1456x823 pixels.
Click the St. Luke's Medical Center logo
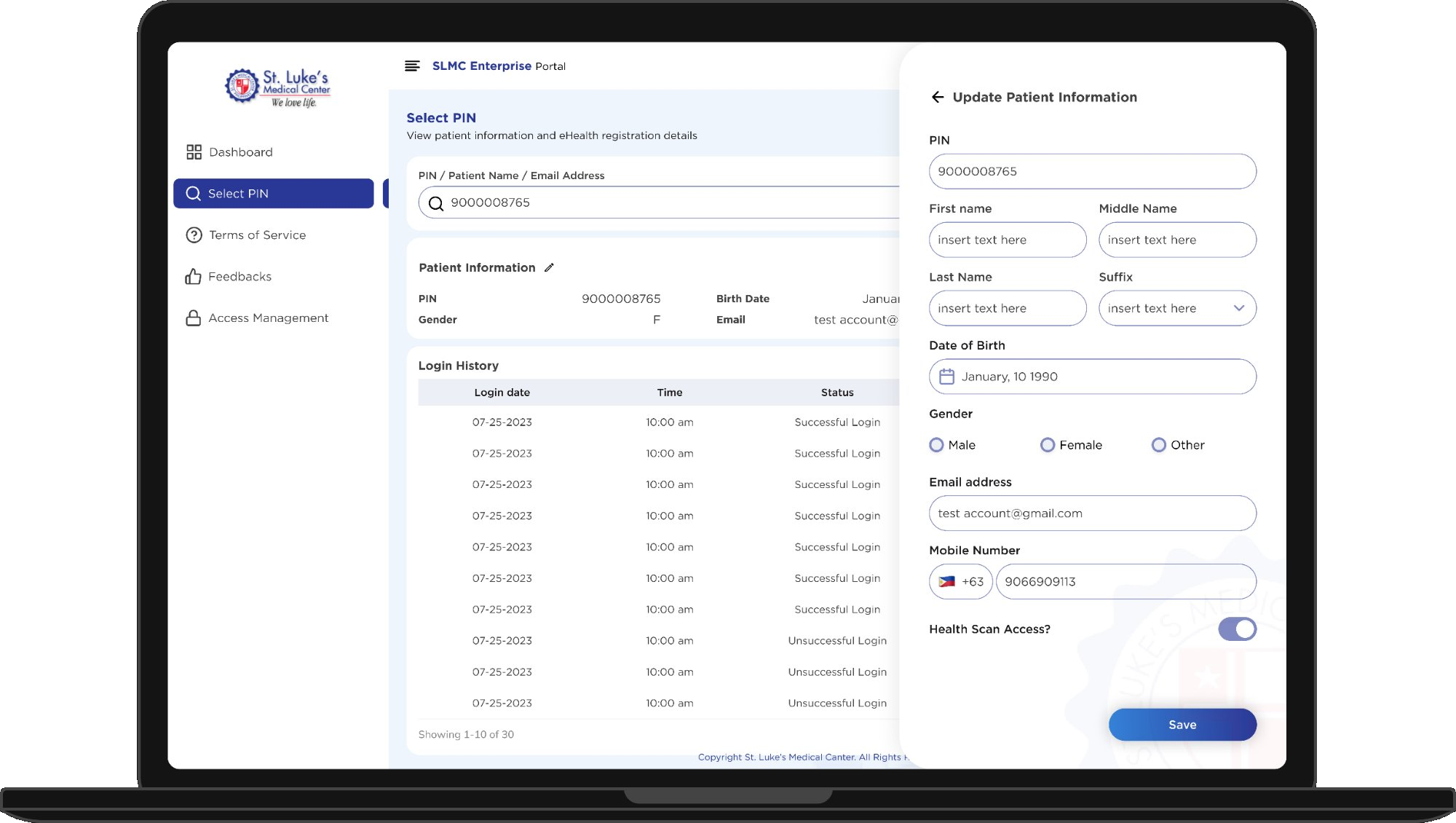click(x=278, y=86)
